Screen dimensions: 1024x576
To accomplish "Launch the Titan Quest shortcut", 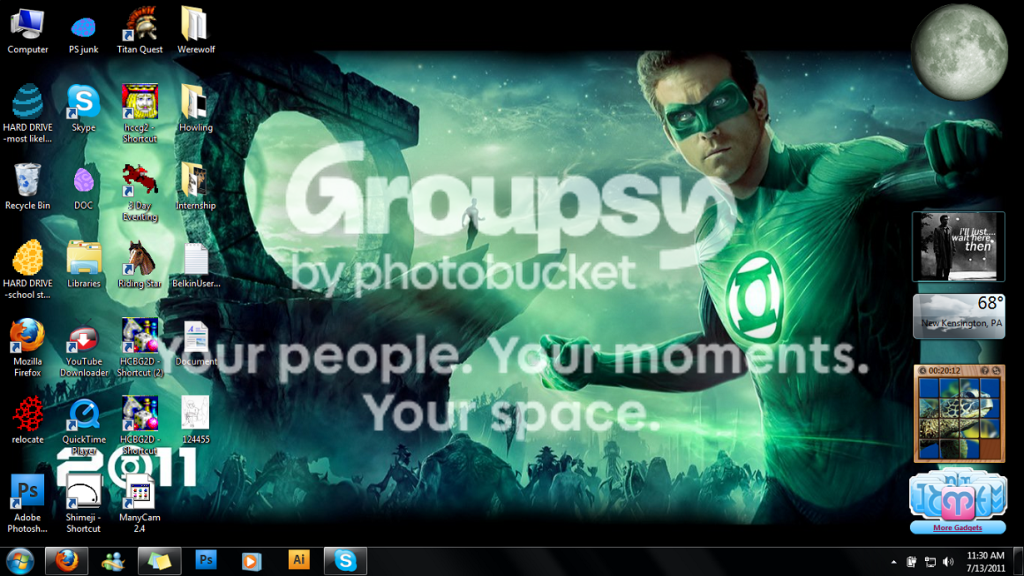I will pyautogui.click(x=140, y=31).
